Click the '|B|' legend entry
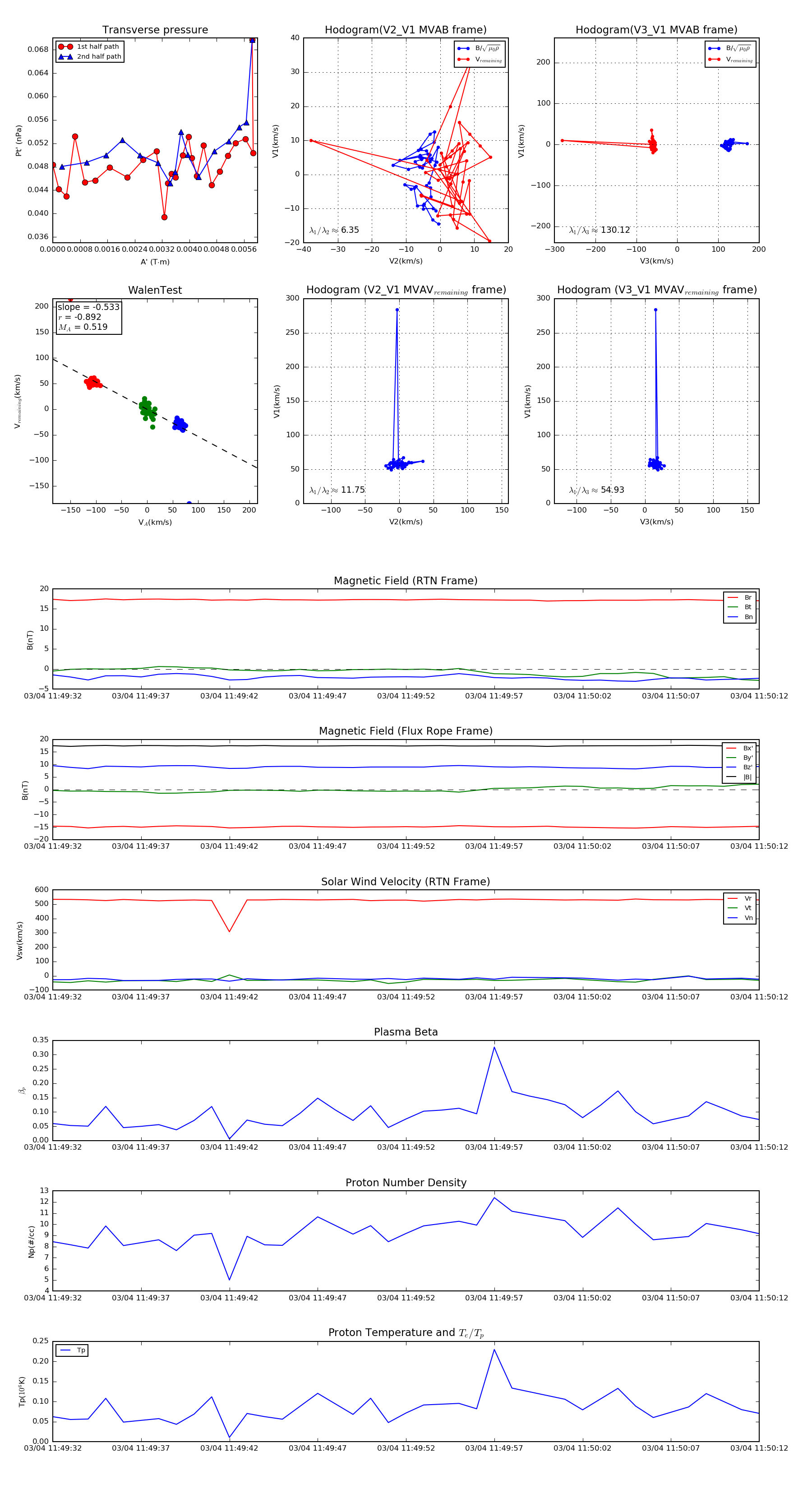 coord(739,777)
